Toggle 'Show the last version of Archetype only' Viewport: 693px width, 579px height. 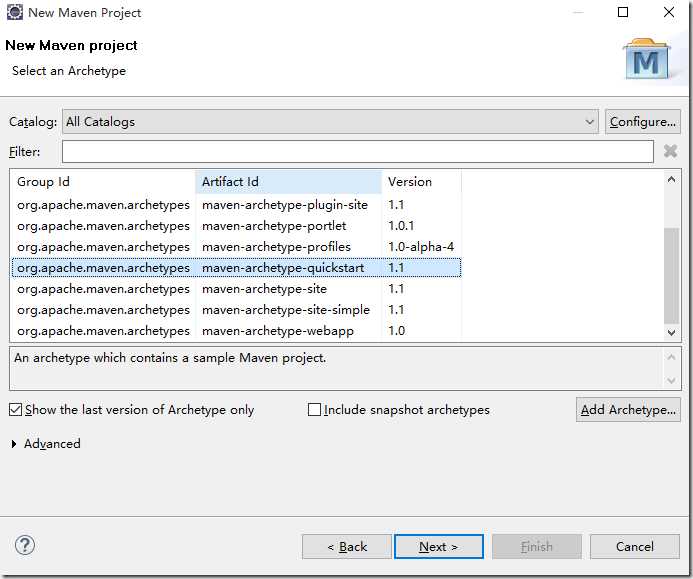(15, 410)
